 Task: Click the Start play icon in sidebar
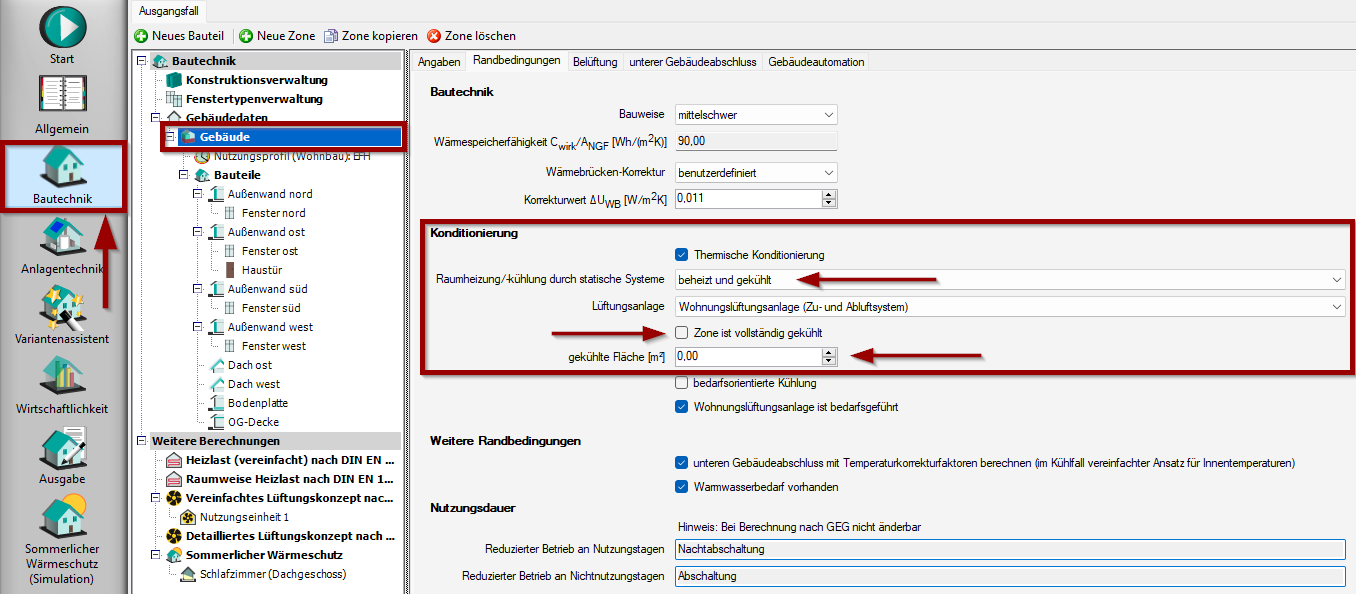(62, 26)
